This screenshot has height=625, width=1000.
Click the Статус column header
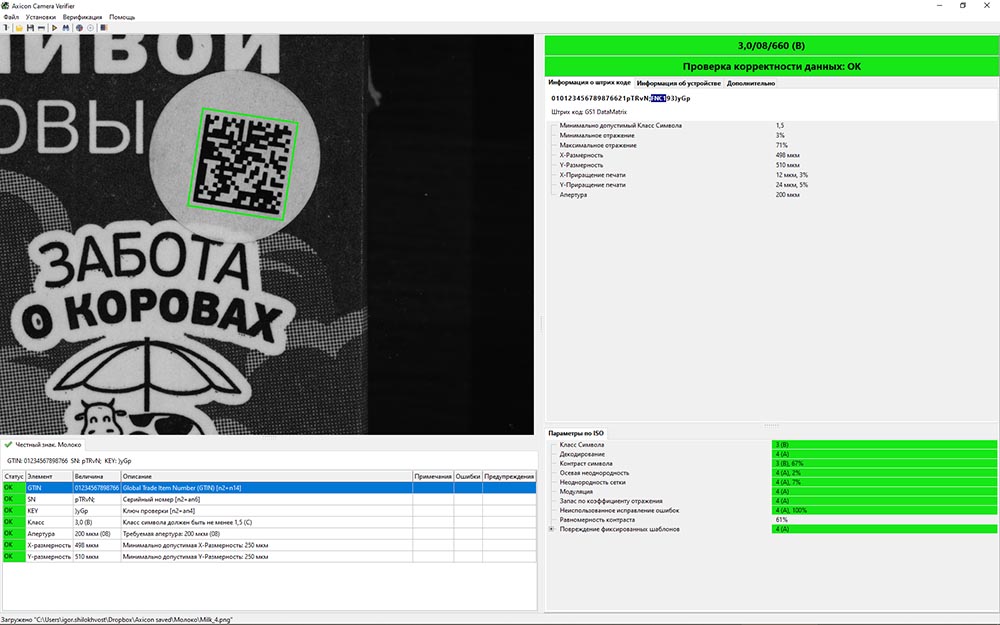[x=13, y=476]
